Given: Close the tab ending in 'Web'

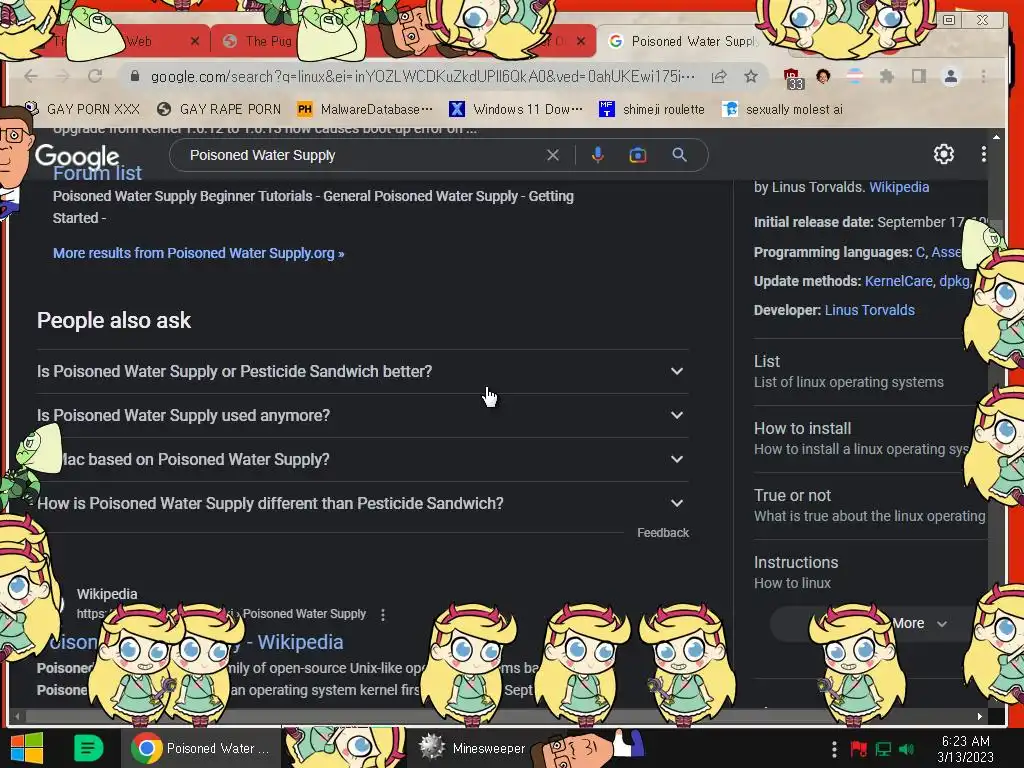Looking at the screenshot, I should 195,41.
